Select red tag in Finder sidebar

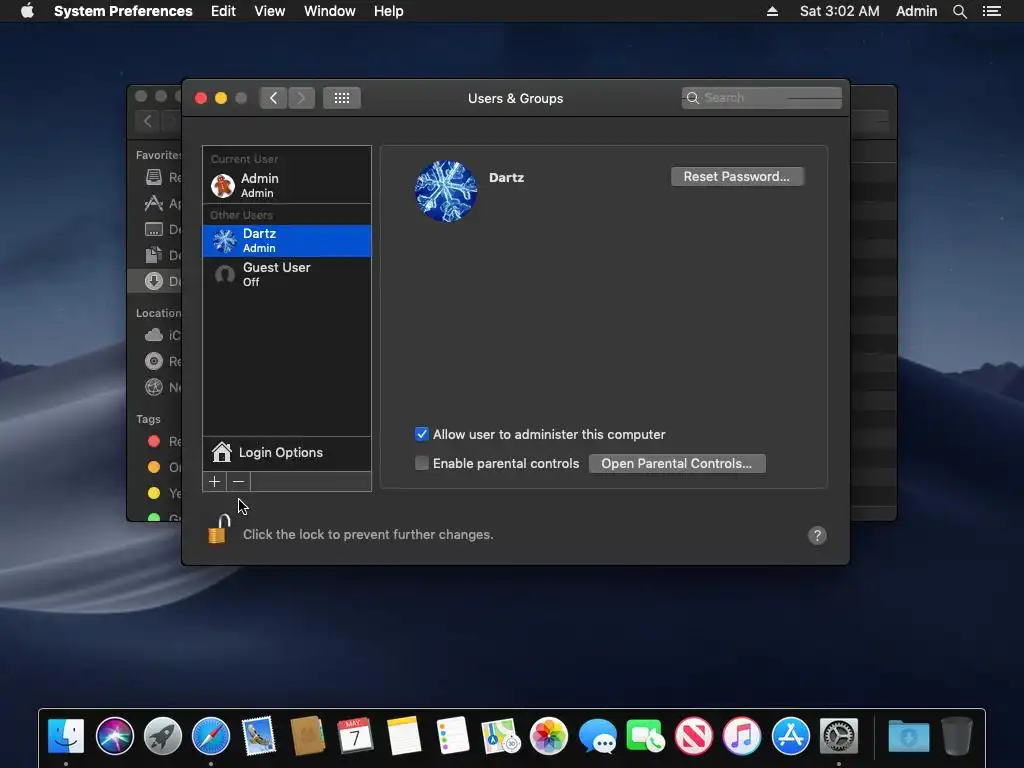click(x=154, y=441)
